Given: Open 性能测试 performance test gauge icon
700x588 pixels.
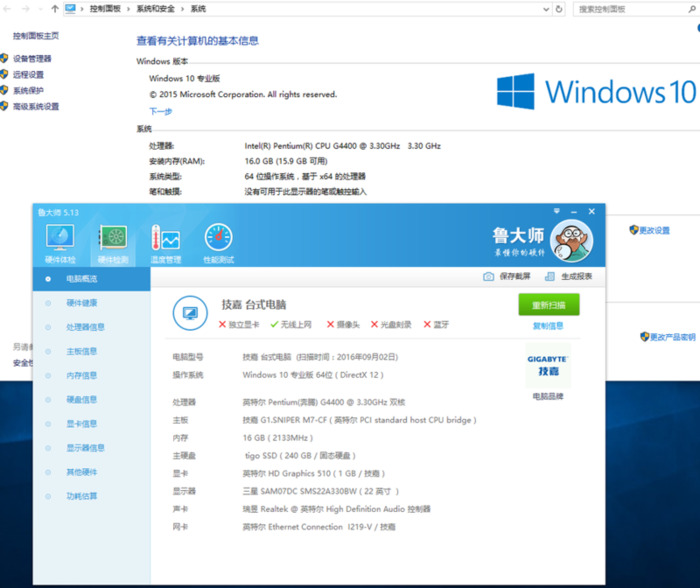Looking at the screenshot, I should point(218,240).
